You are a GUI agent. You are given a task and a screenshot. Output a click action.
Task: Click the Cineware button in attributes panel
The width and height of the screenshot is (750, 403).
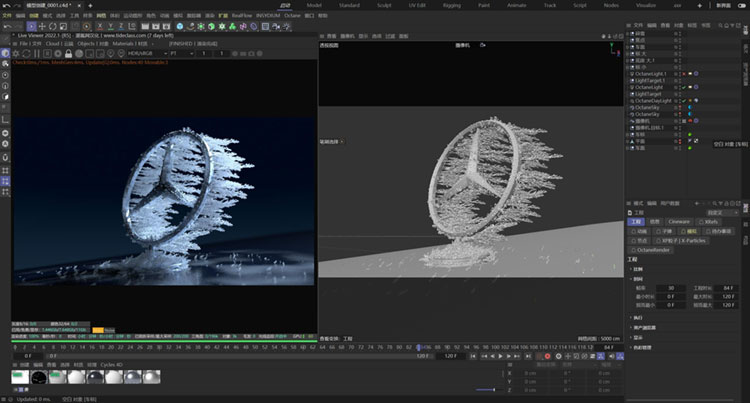(679, 221)
